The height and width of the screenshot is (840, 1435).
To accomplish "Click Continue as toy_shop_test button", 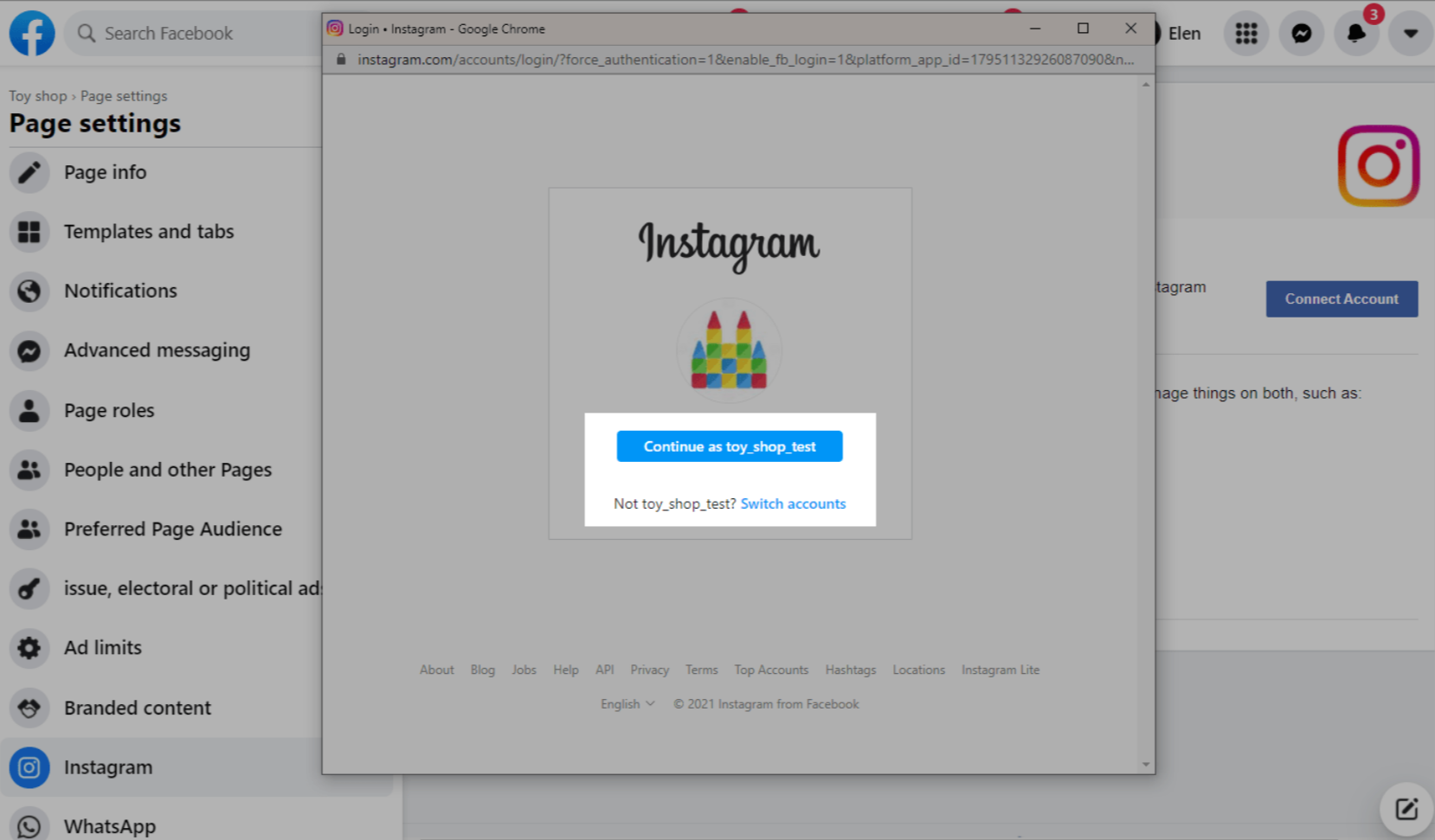I will click(730, 446).
